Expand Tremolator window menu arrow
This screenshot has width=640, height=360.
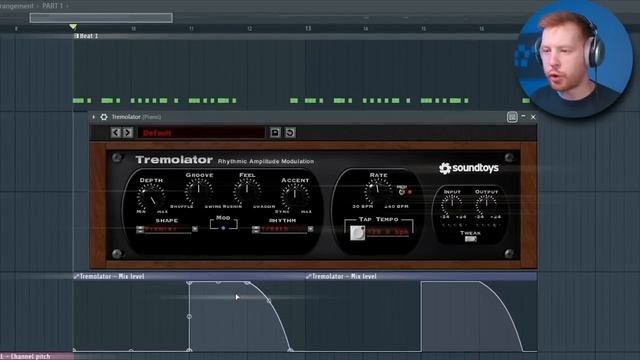point(93,117)
